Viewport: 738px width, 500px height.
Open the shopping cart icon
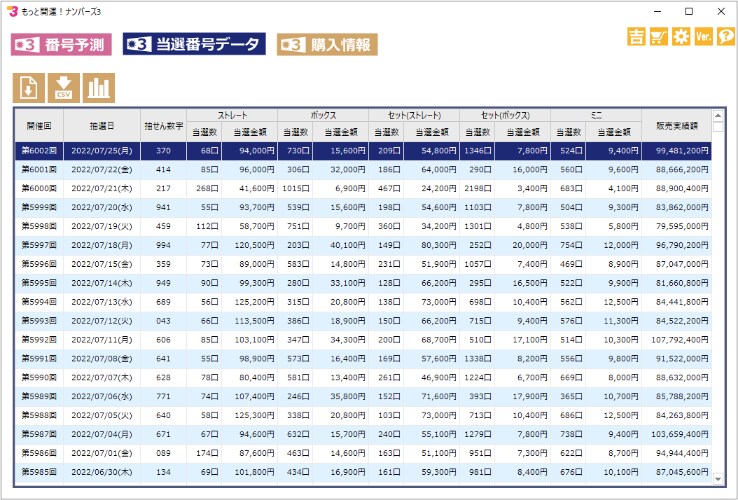pos(658,36)
